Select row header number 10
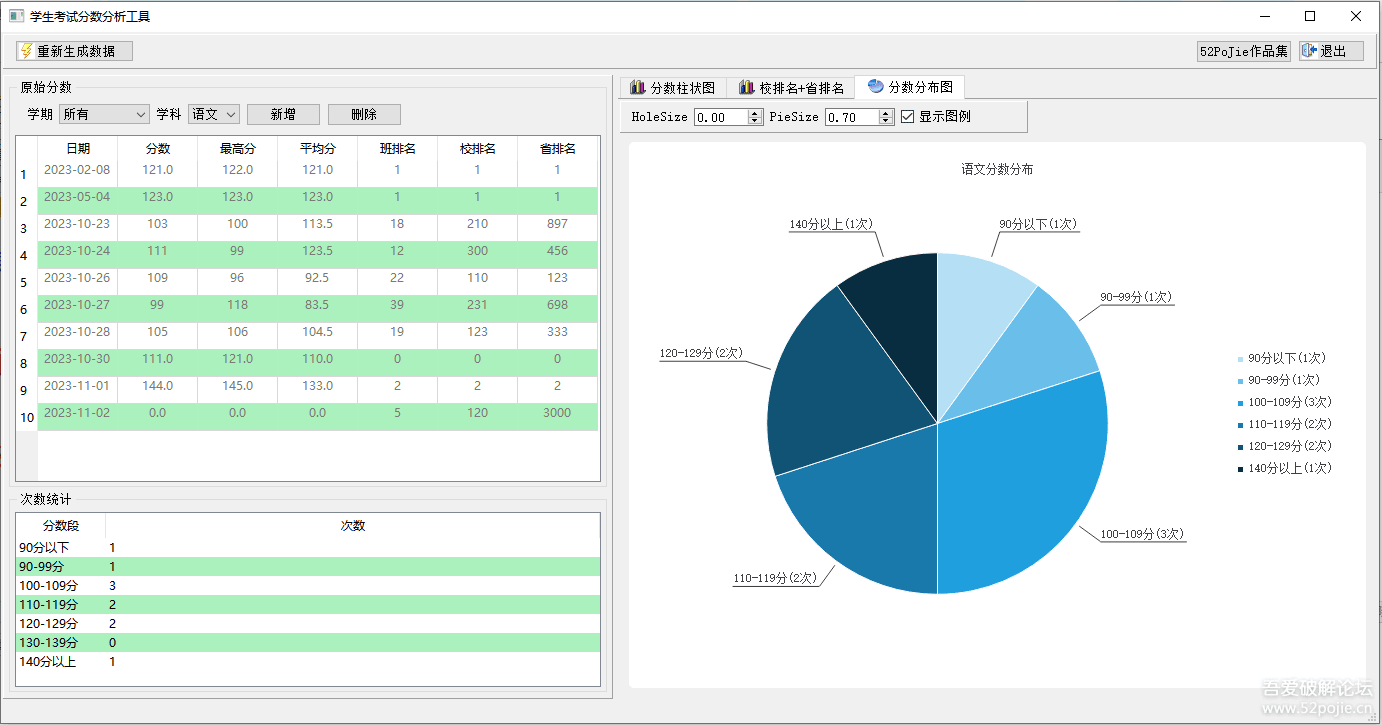1382x725 pixels. (x=27, y=417)
